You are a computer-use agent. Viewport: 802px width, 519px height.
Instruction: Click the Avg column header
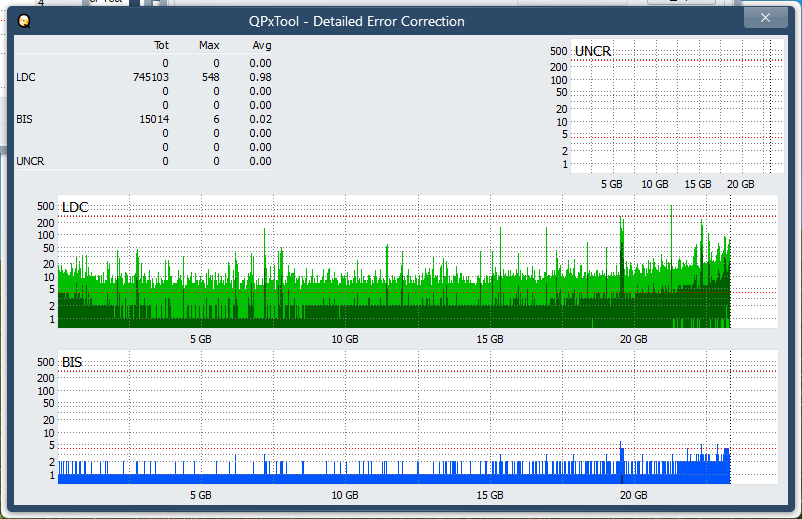(262, 46)
